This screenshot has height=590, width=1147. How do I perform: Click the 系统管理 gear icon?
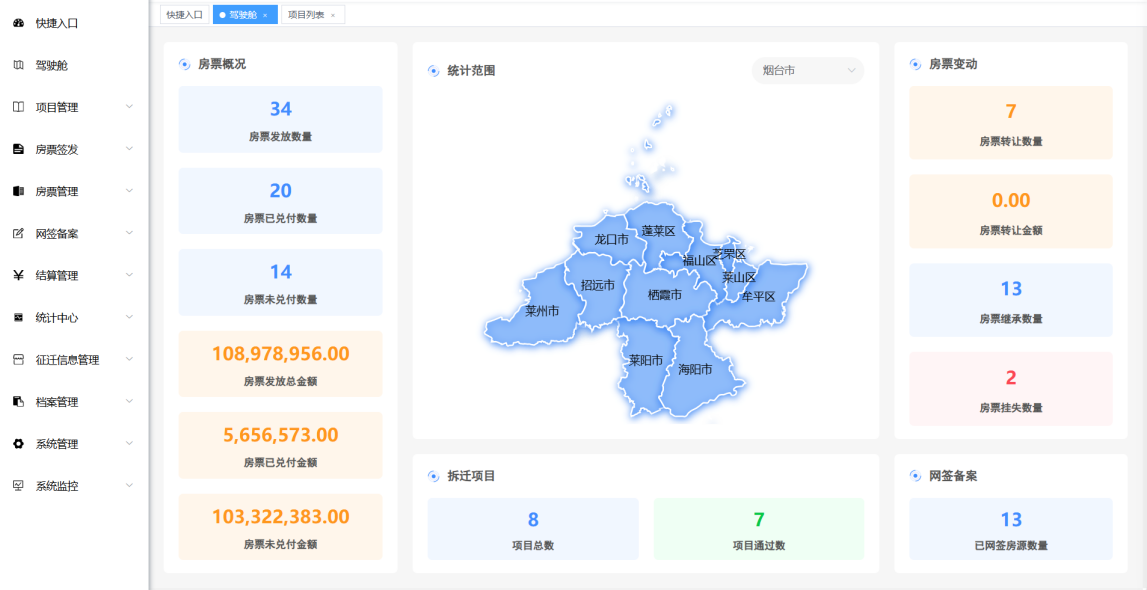pyautogui.click(x=20, y=442)
